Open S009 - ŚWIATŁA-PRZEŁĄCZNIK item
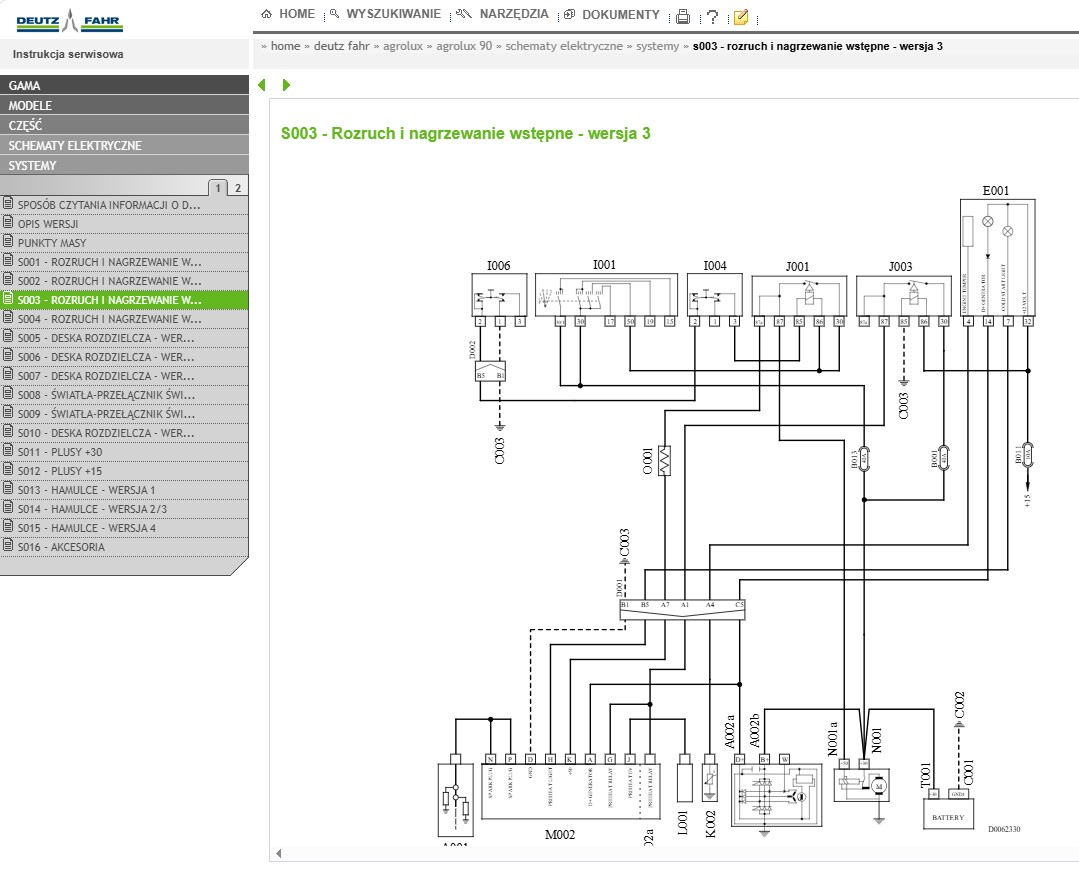This screenshot has width=1079, height=869. (x=124, y=414)
